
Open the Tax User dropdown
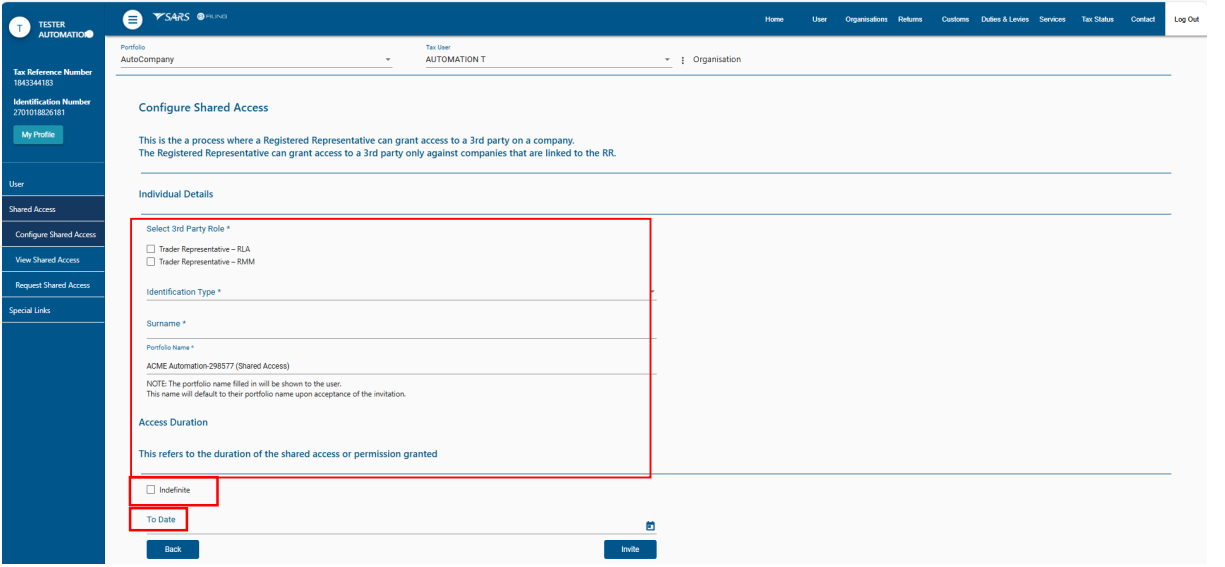coord(667,60)
